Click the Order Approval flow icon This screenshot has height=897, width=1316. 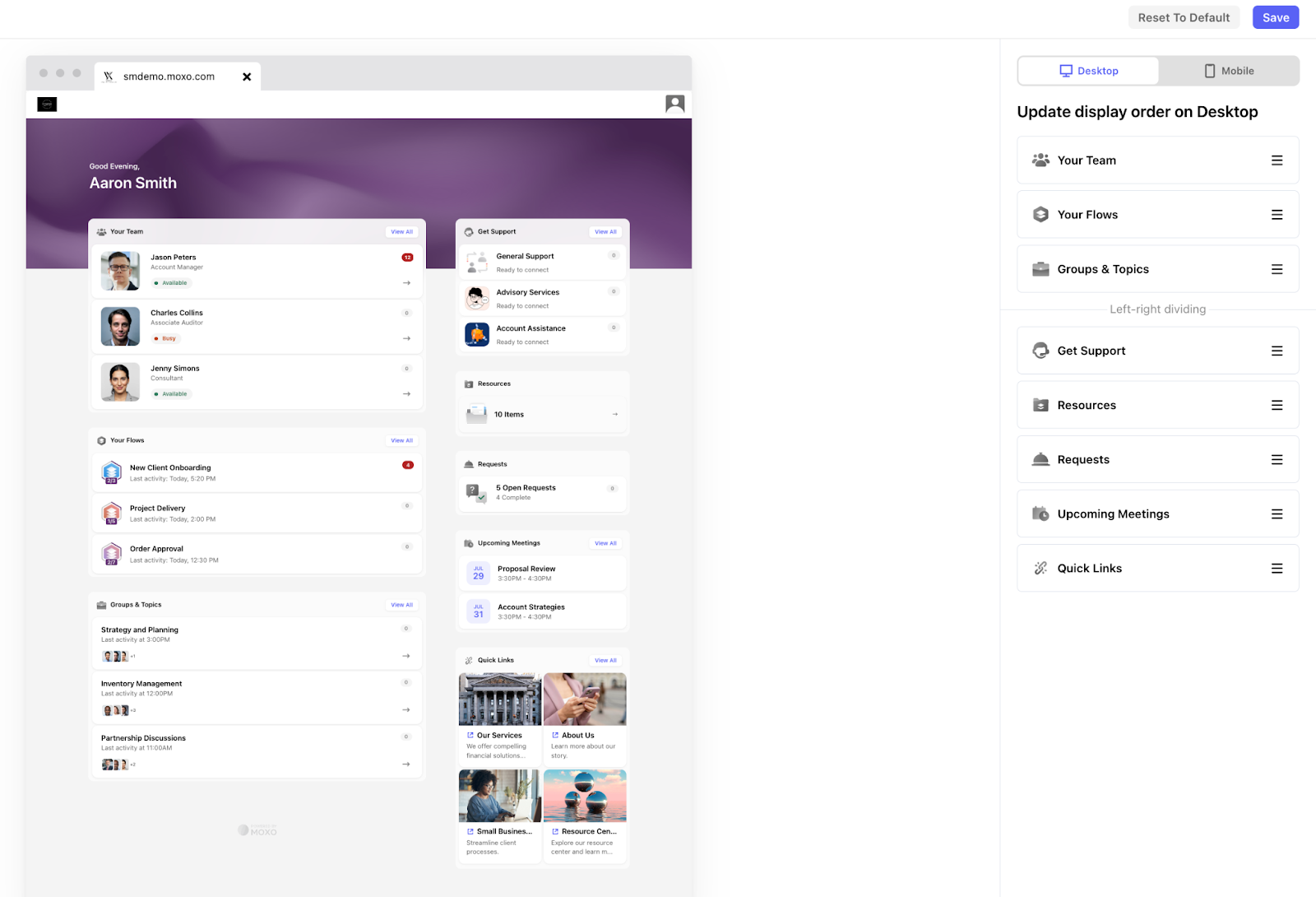click(112, 554)
